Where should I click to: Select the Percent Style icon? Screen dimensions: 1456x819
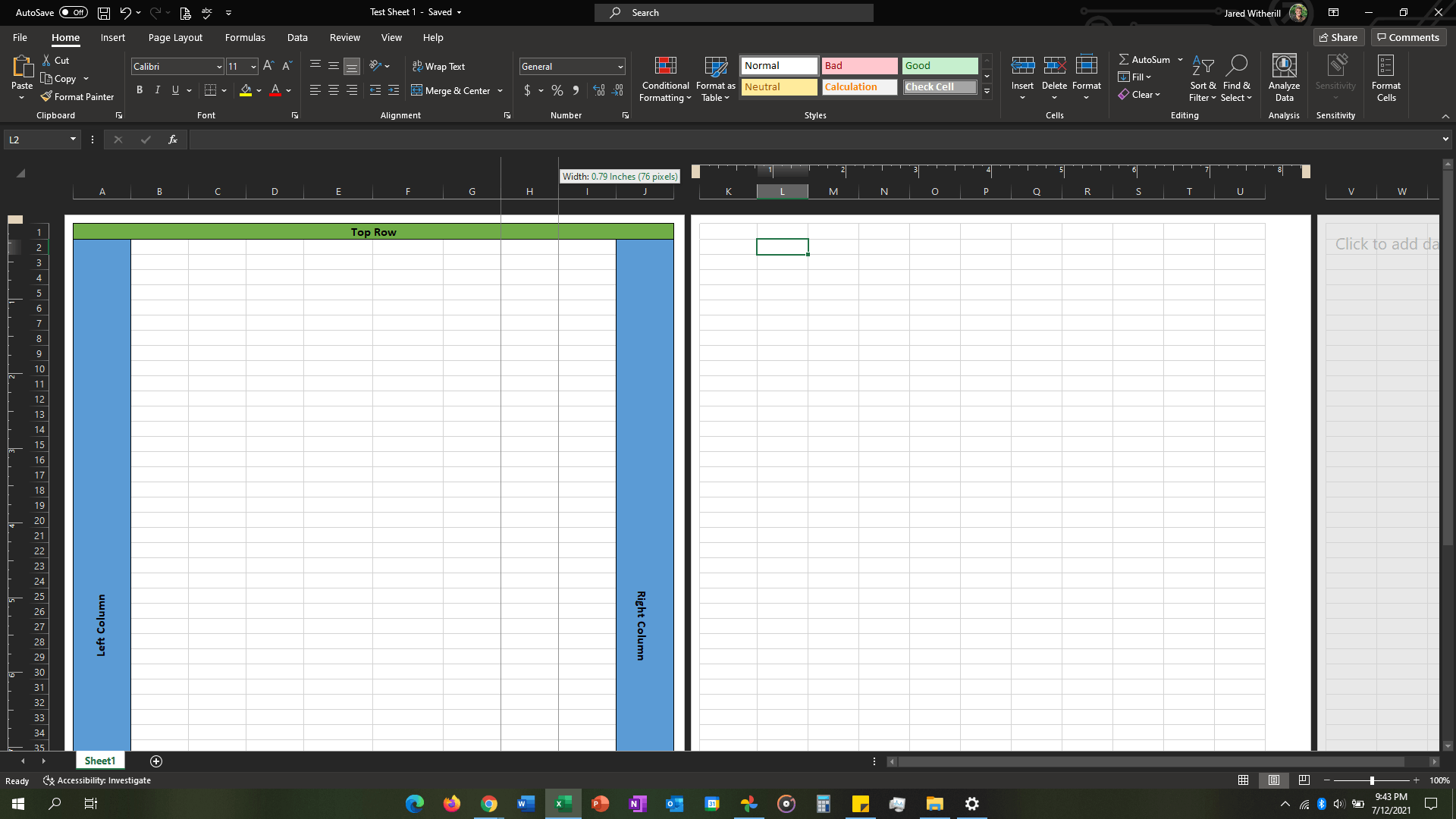[557, 90]
